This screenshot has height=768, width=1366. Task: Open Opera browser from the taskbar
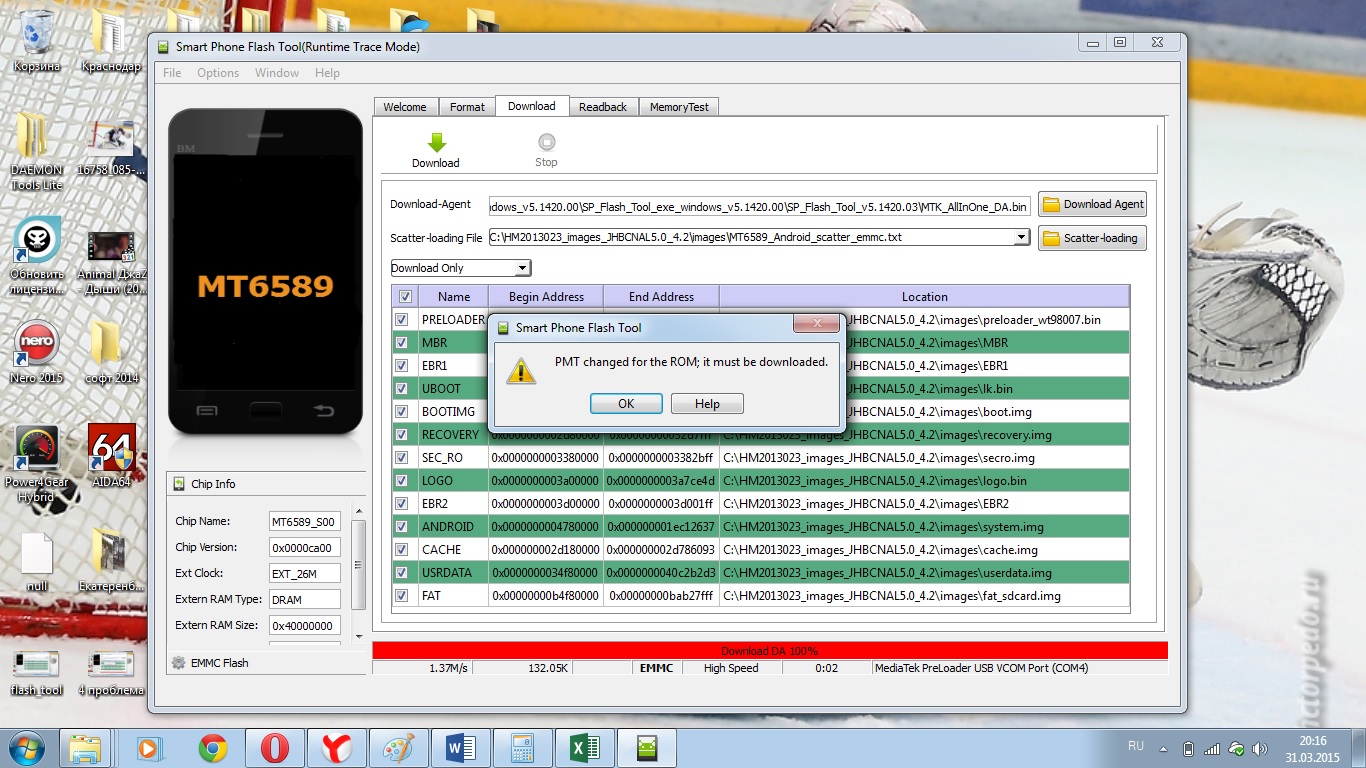tap(275, 748)
